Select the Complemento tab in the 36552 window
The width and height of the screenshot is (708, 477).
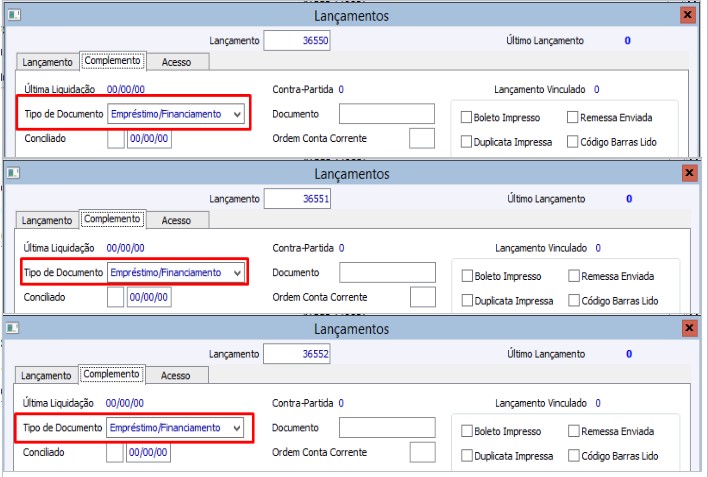[x=111, y=375]
